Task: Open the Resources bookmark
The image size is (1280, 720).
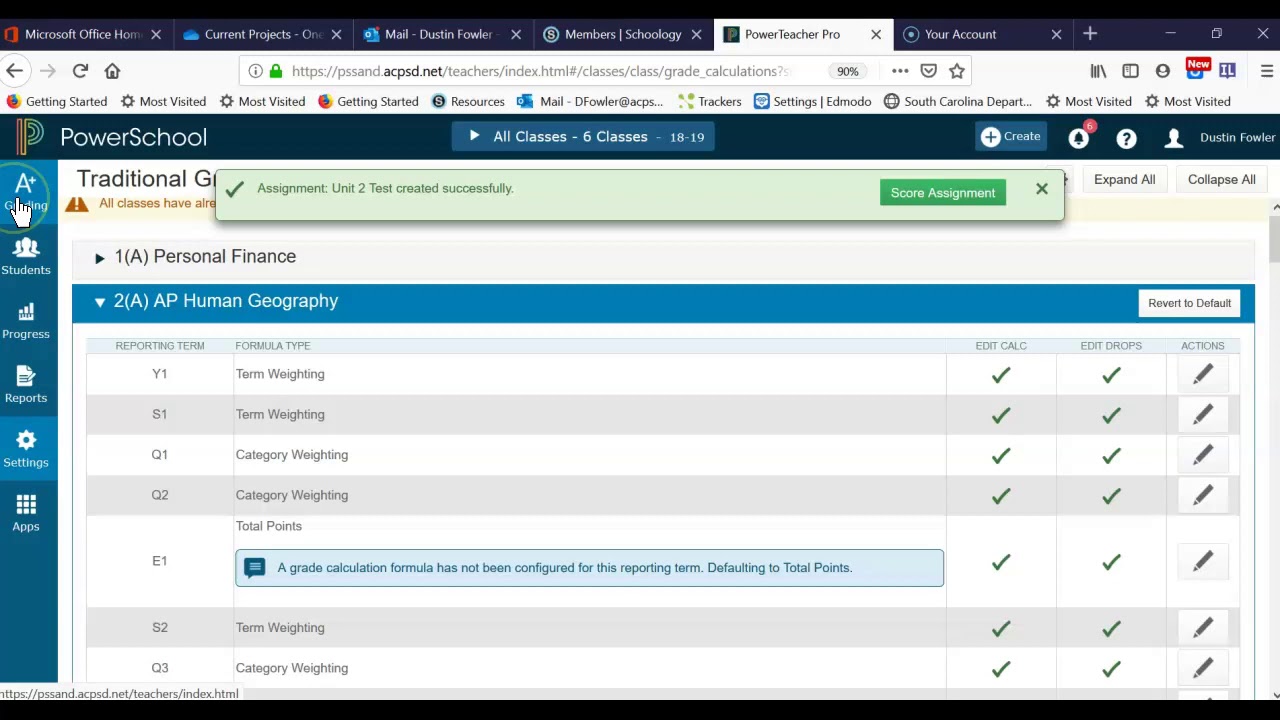Action: (x=468, y=101)
